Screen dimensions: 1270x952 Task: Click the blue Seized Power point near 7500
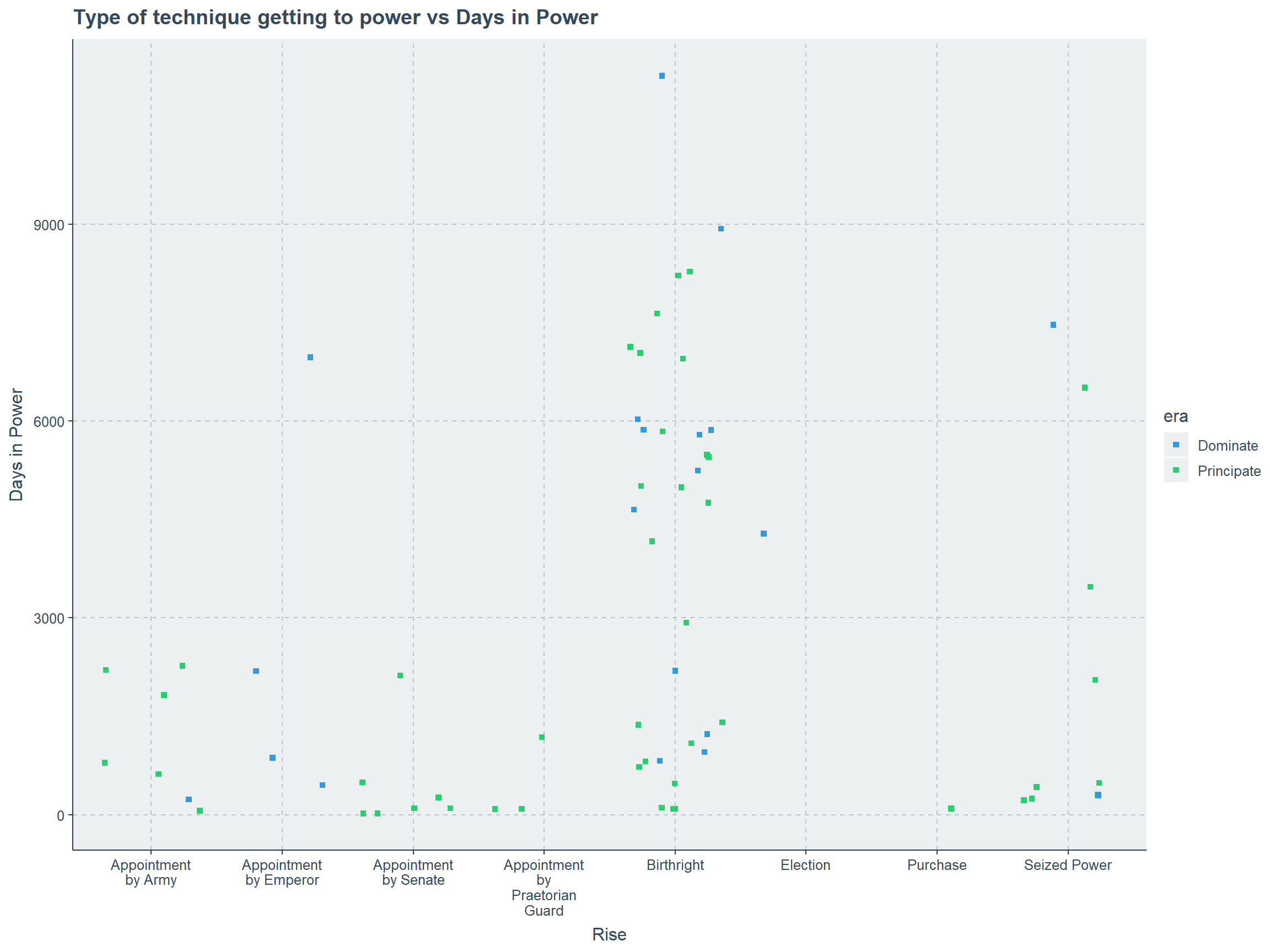[x=1053, y=325]
